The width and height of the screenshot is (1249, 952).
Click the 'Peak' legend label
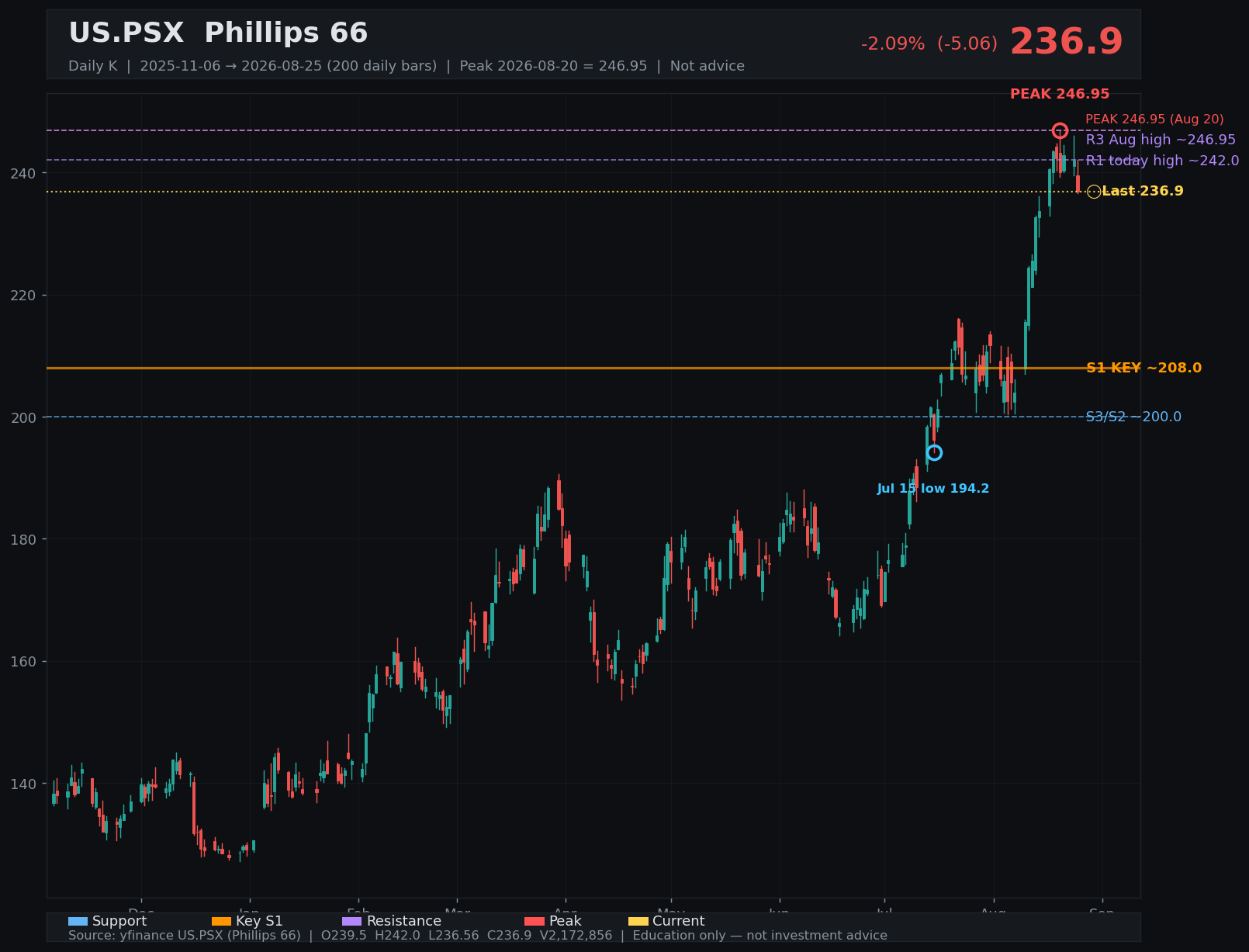pos(565,921)
